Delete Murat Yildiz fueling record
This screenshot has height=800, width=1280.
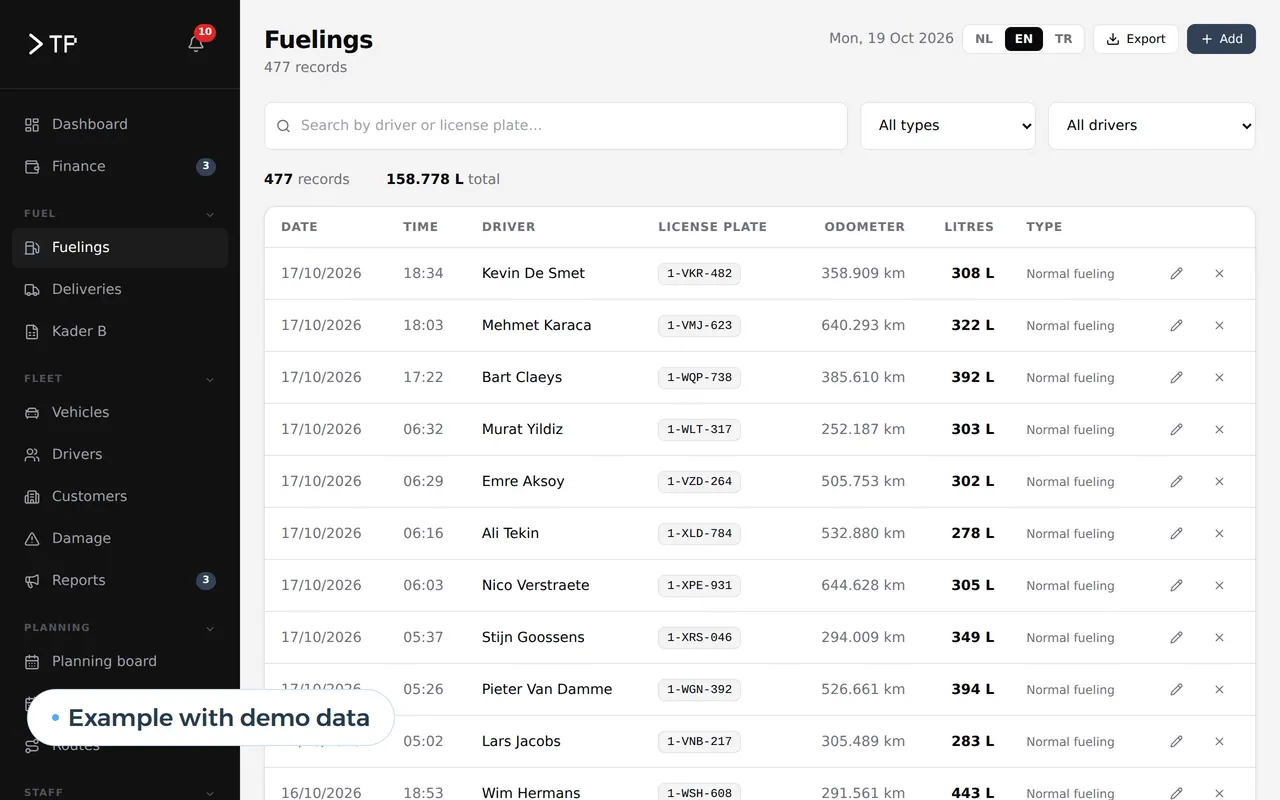coord(1219,429)
